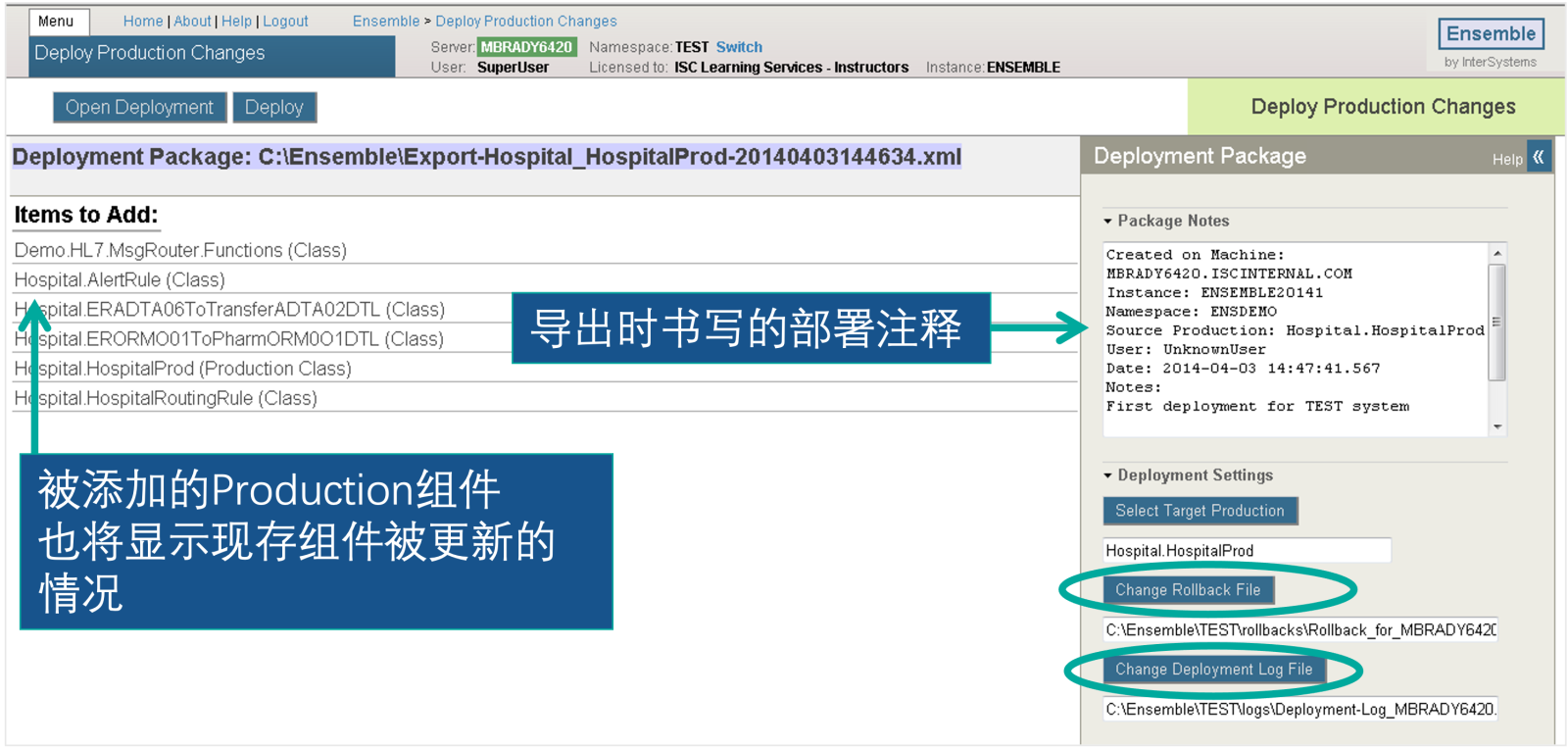
Task: Click the Package Notes scrollbar thumb
Action: pos(1497,322)
